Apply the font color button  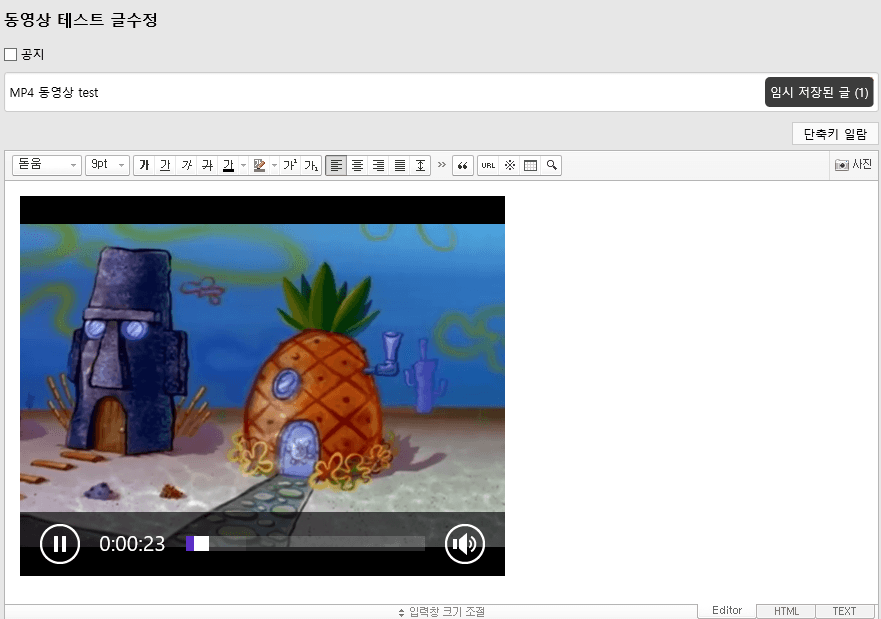coord(228,165)
